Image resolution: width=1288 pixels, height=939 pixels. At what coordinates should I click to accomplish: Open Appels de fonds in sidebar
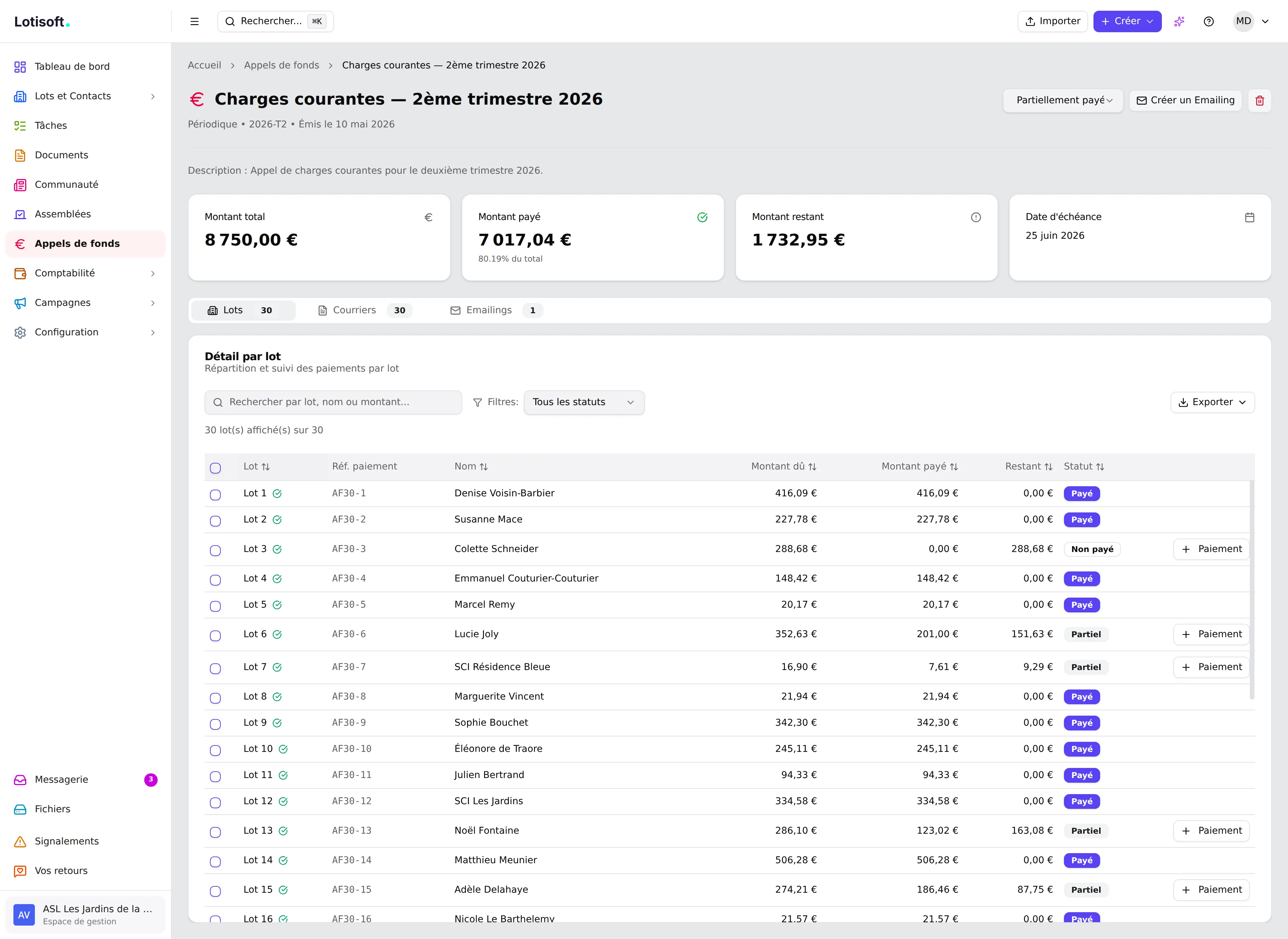85,244
